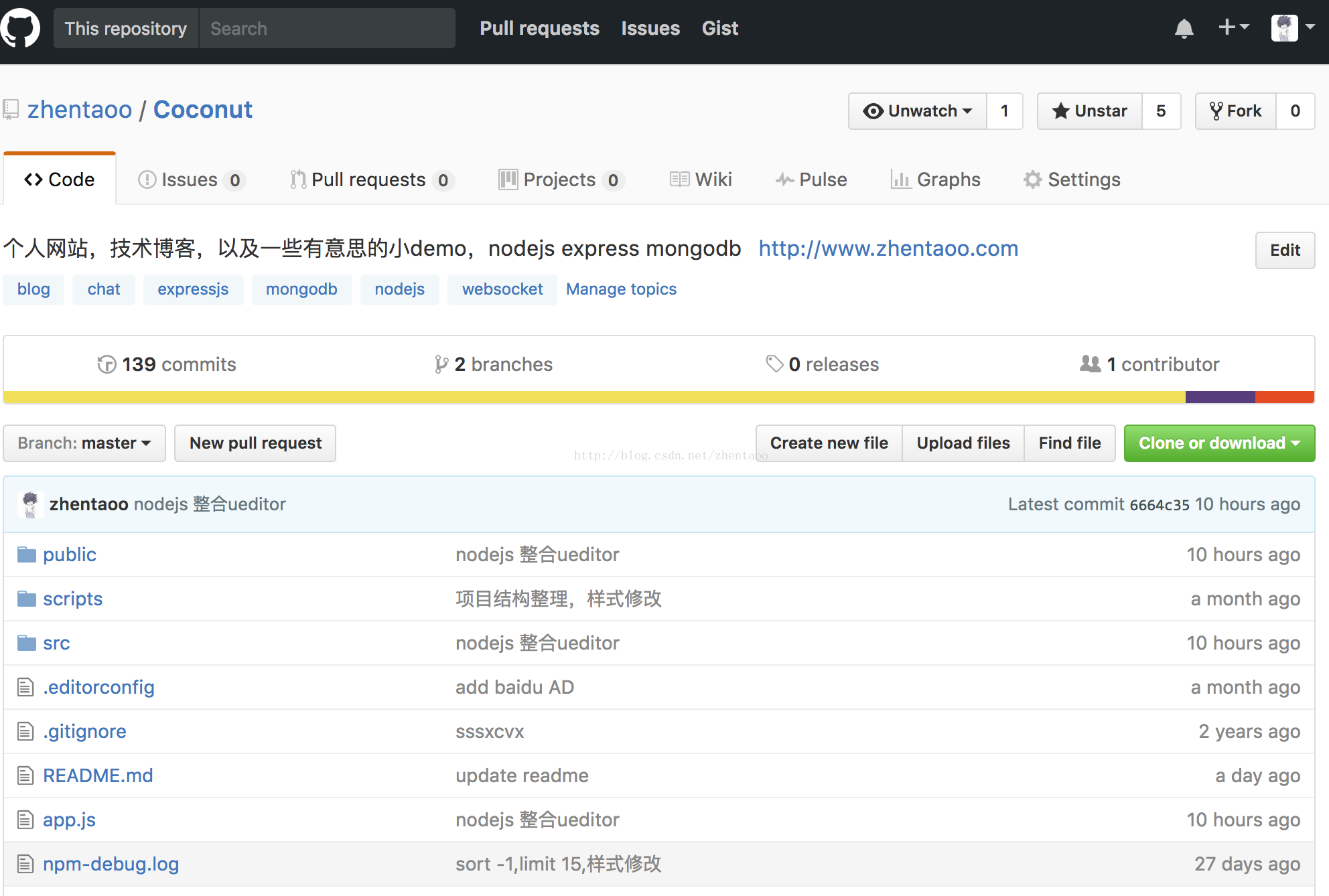The image size is (1329, 896).
Task: Click the scripts folder icon
Action: click(x=27, y=599)
